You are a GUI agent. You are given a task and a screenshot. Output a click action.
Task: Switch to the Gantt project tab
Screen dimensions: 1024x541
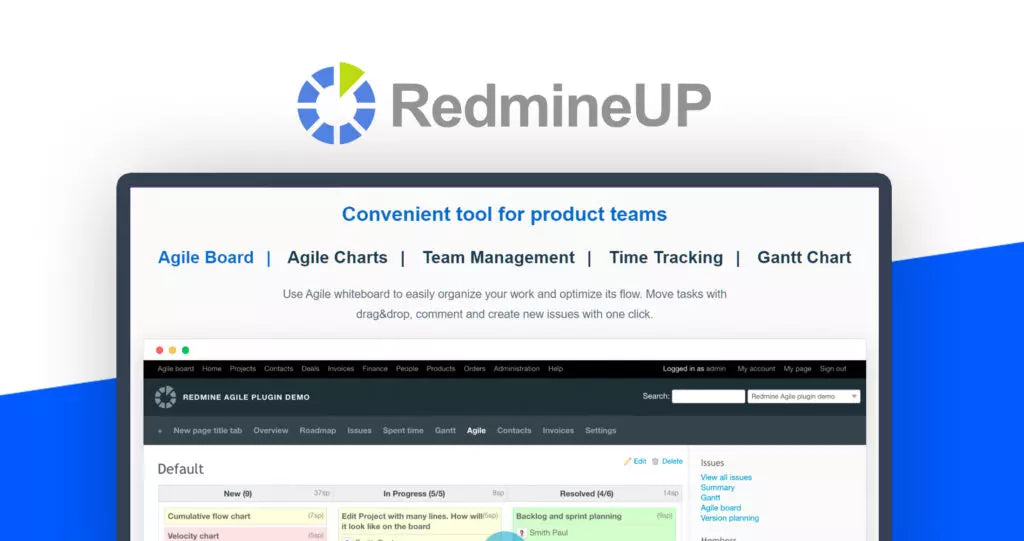coord(445,431)
